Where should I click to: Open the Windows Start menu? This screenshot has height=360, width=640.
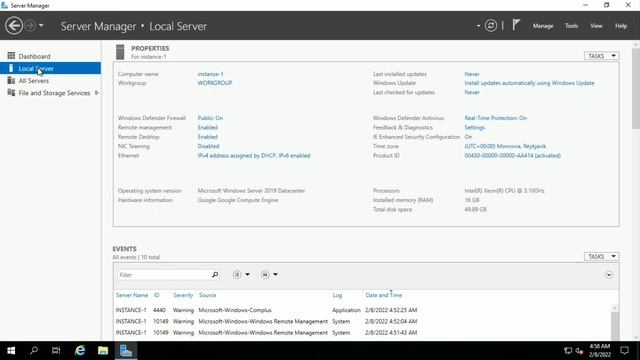coord(11,351)
